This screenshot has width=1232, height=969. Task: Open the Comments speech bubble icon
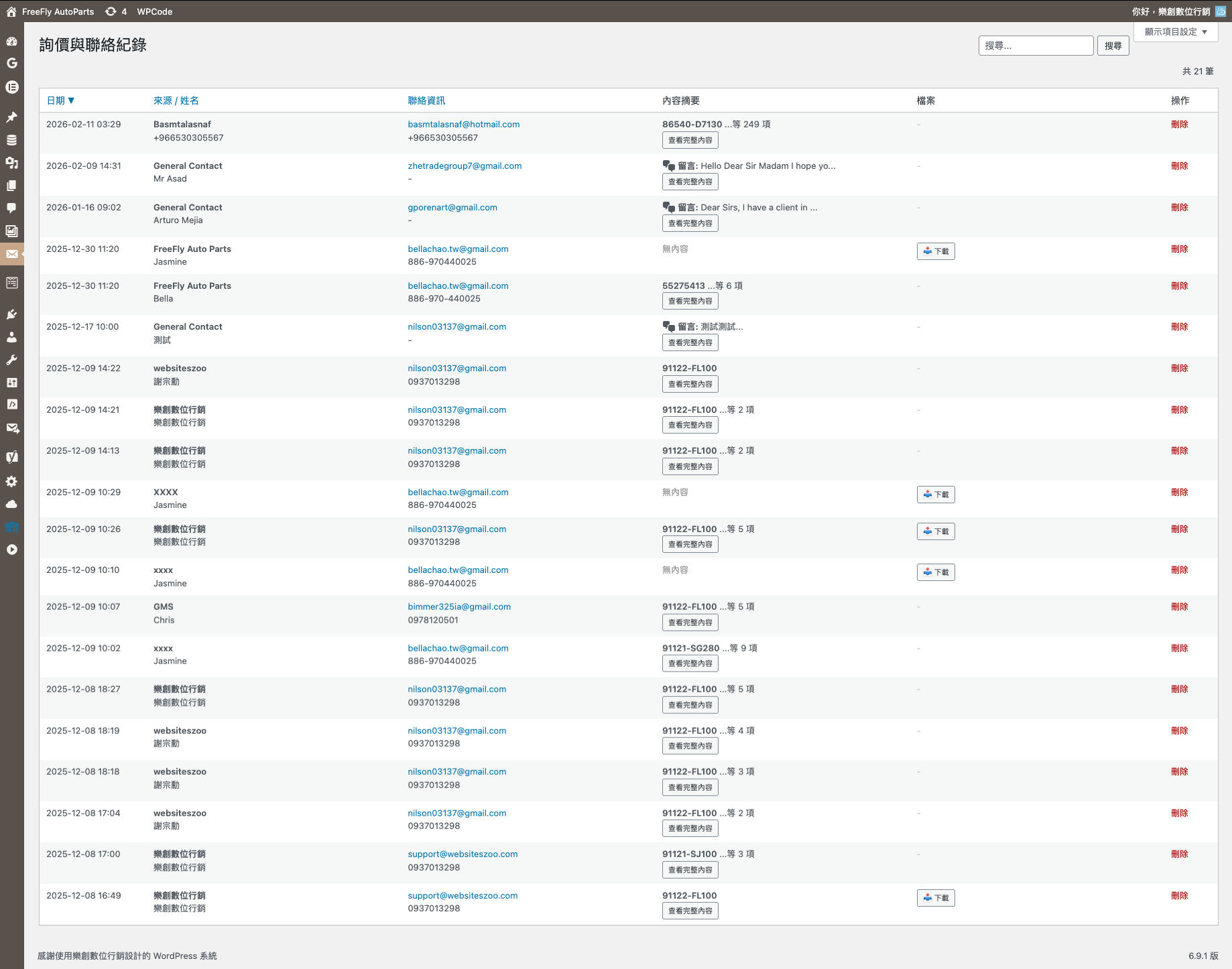pos(11,208)
